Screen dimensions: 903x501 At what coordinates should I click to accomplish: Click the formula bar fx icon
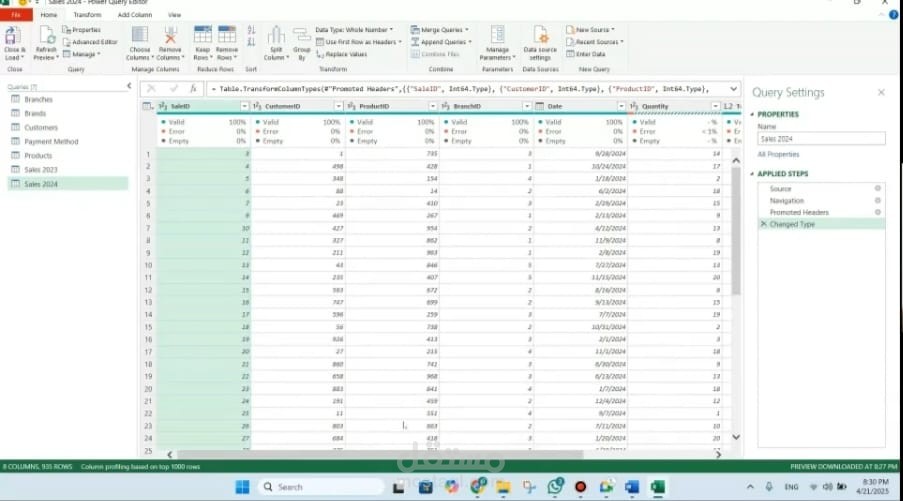[194, 89]
